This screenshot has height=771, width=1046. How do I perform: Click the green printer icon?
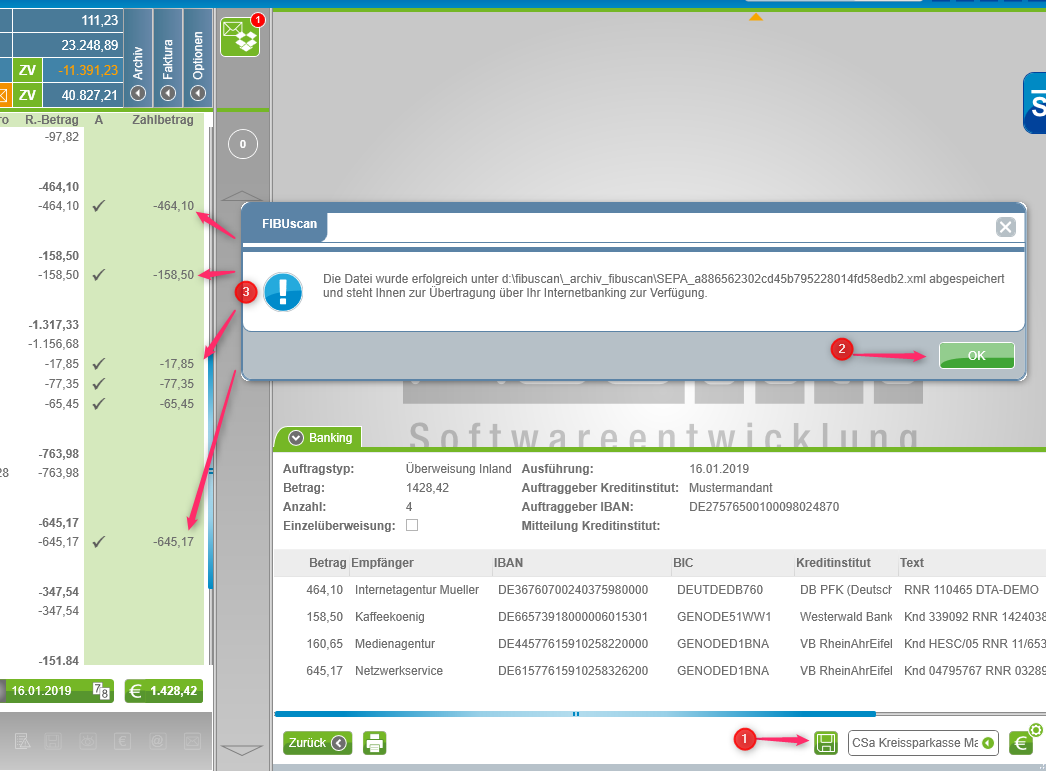375,743
